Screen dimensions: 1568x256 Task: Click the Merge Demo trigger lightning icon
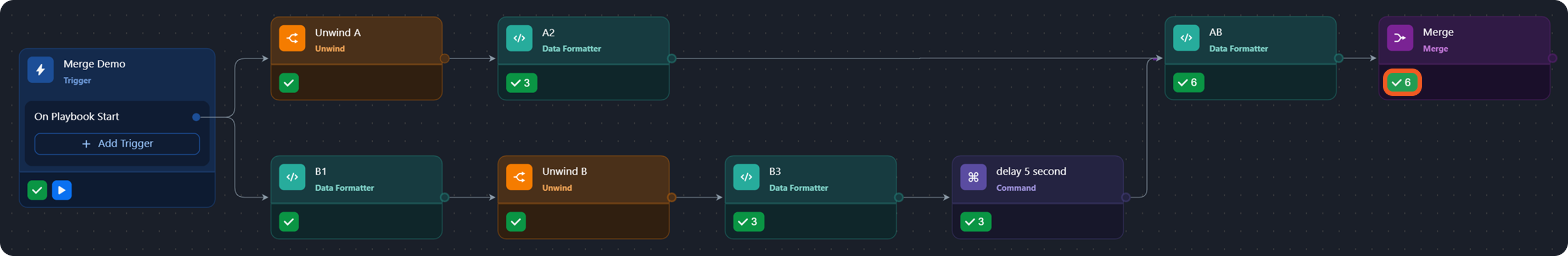point(40,71)
